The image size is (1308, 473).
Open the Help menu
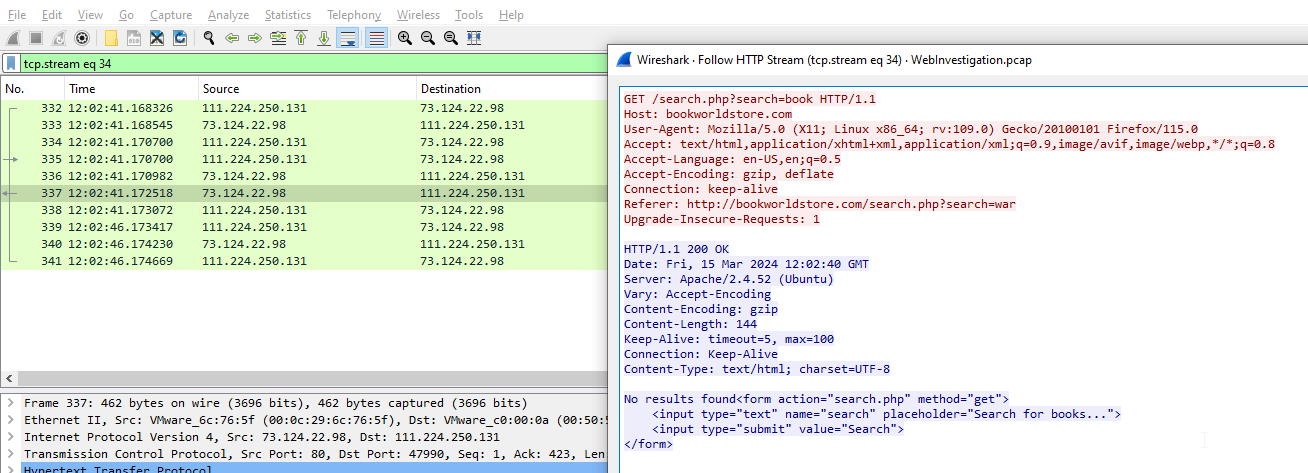click(x=511, y=15)
